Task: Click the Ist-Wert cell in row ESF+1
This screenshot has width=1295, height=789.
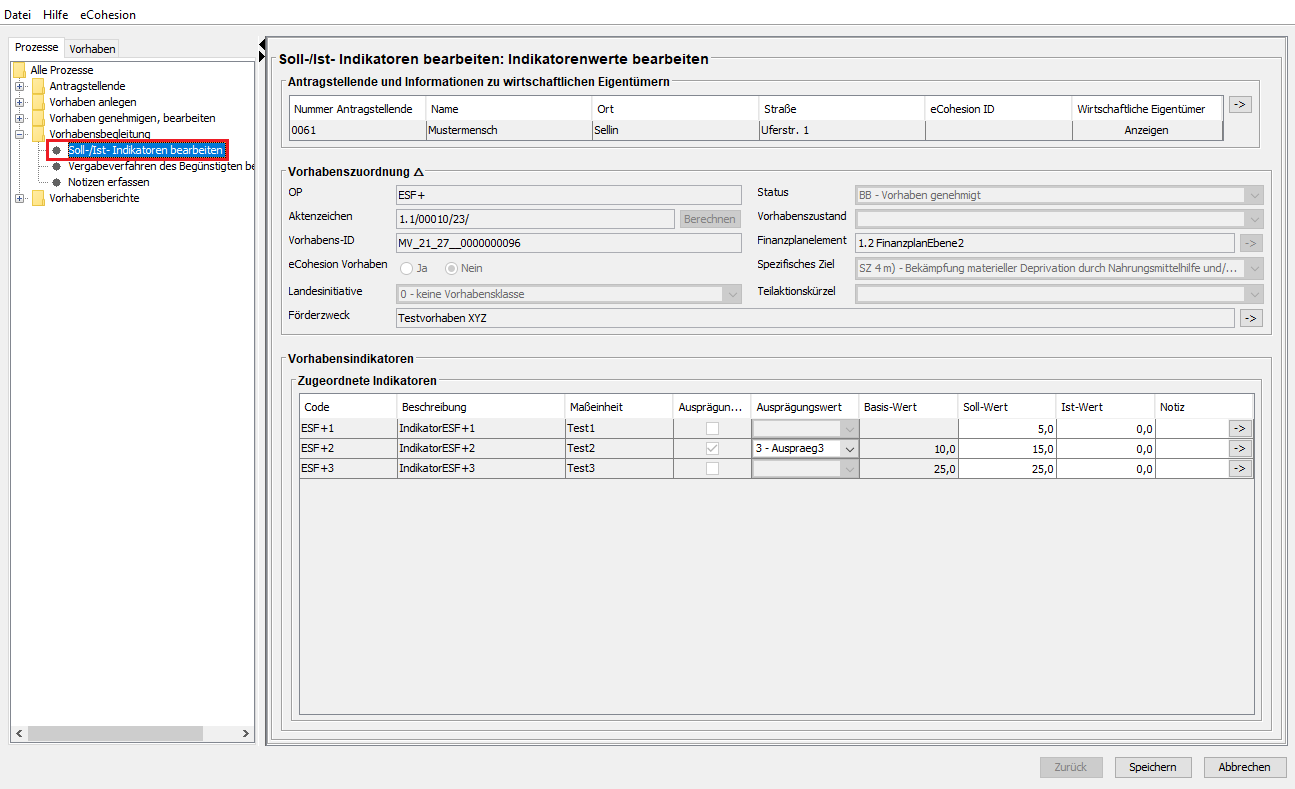Action: 1106,428
